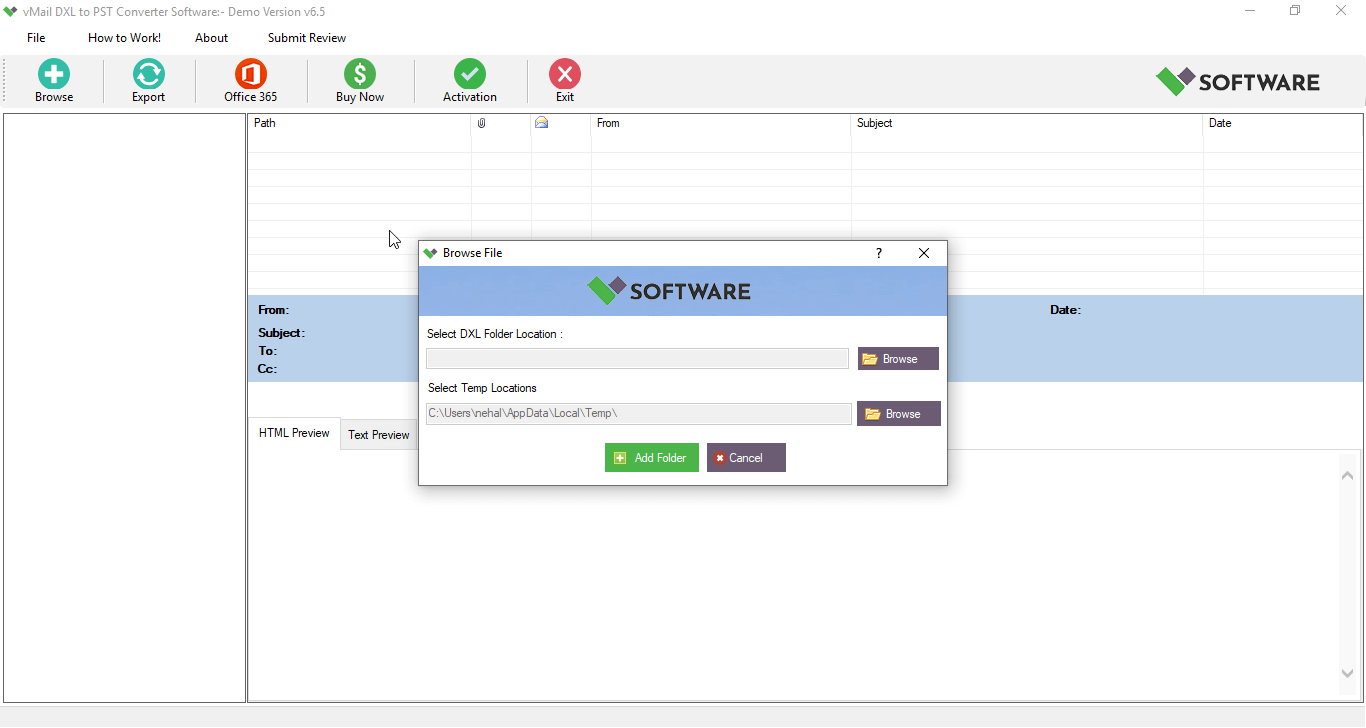This screenshot has width=1366, height=728.
Task: Click the Date column header
Action: tap(1283, 123)
